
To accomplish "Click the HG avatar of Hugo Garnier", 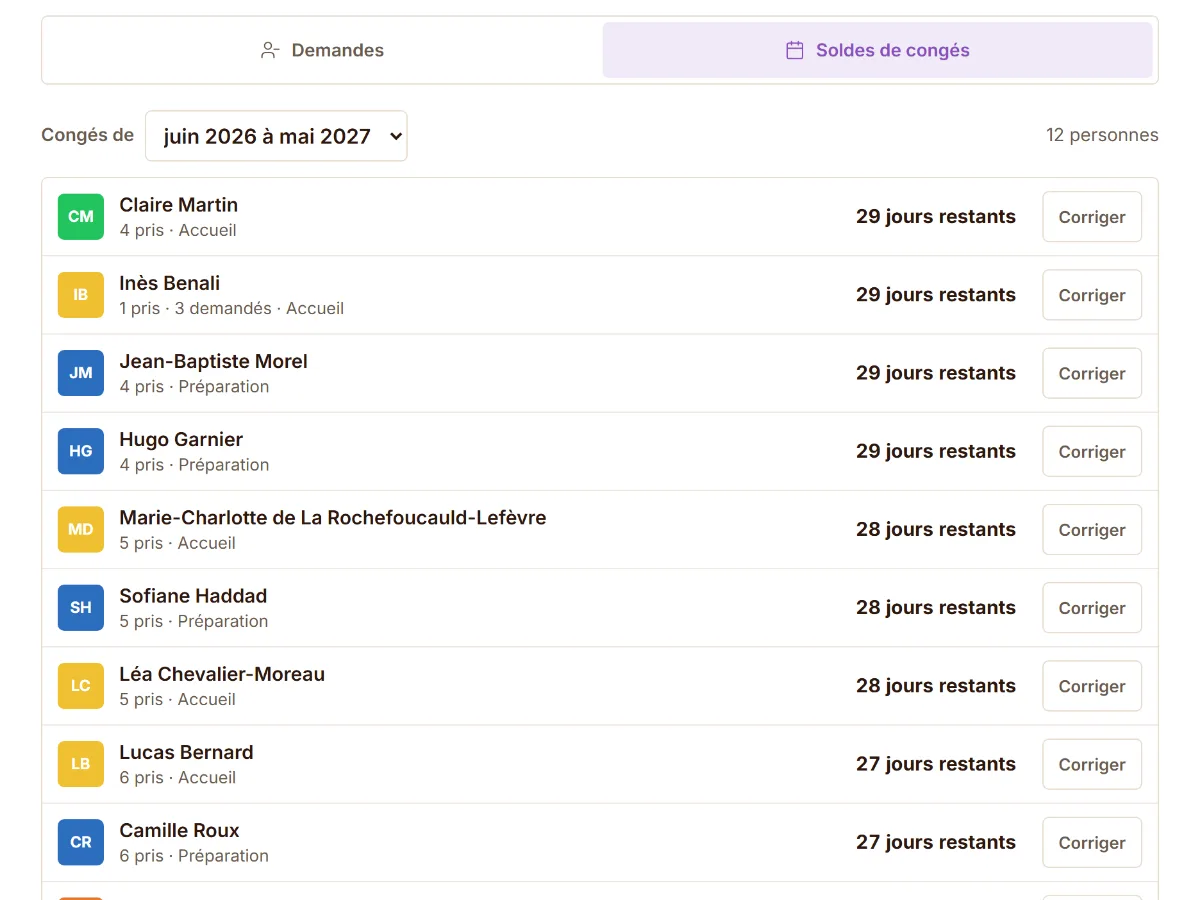I will [81, 451].
